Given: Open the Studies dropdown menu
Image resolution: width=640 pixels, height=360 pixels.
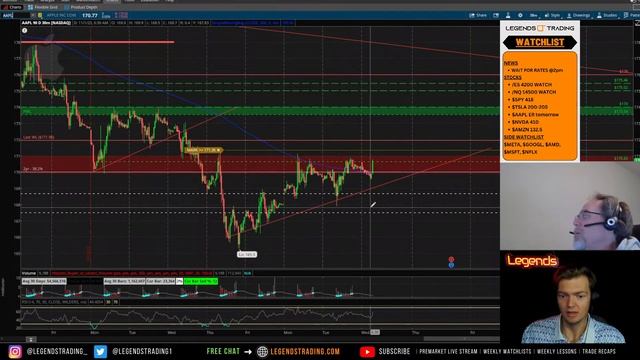Looking at the screenshot, I should (x=607, y=16).
